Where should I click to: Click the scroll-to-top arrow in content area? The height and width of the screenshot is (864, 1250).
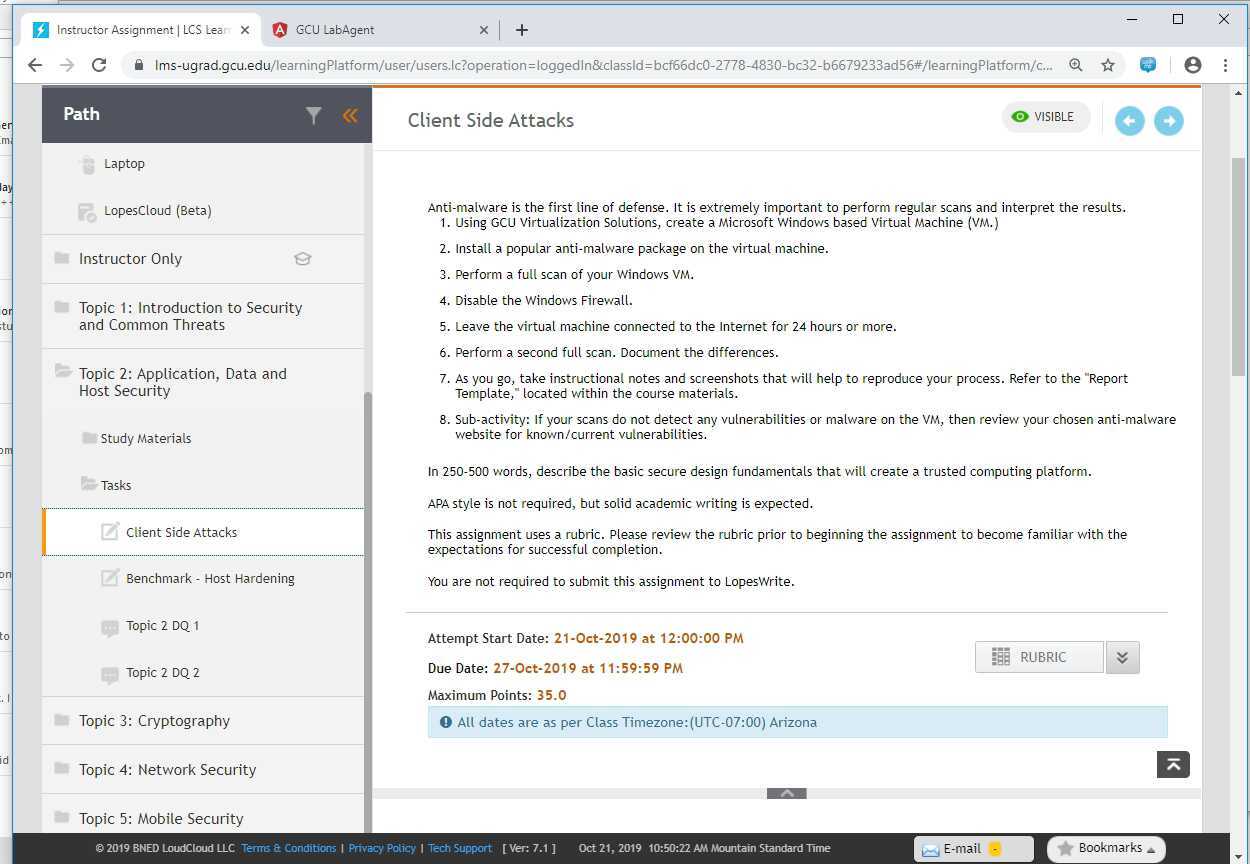[x=1172, y=764]
